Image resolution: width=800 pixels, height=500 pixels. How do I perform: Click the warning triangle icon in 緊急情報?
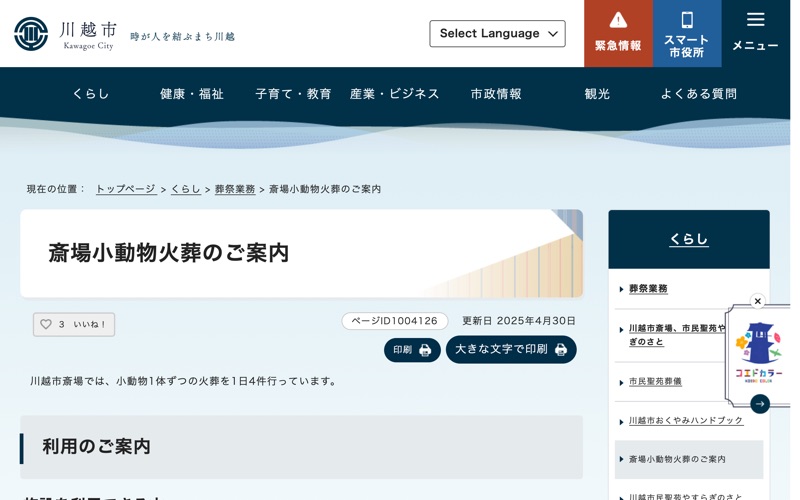point(618,20)
